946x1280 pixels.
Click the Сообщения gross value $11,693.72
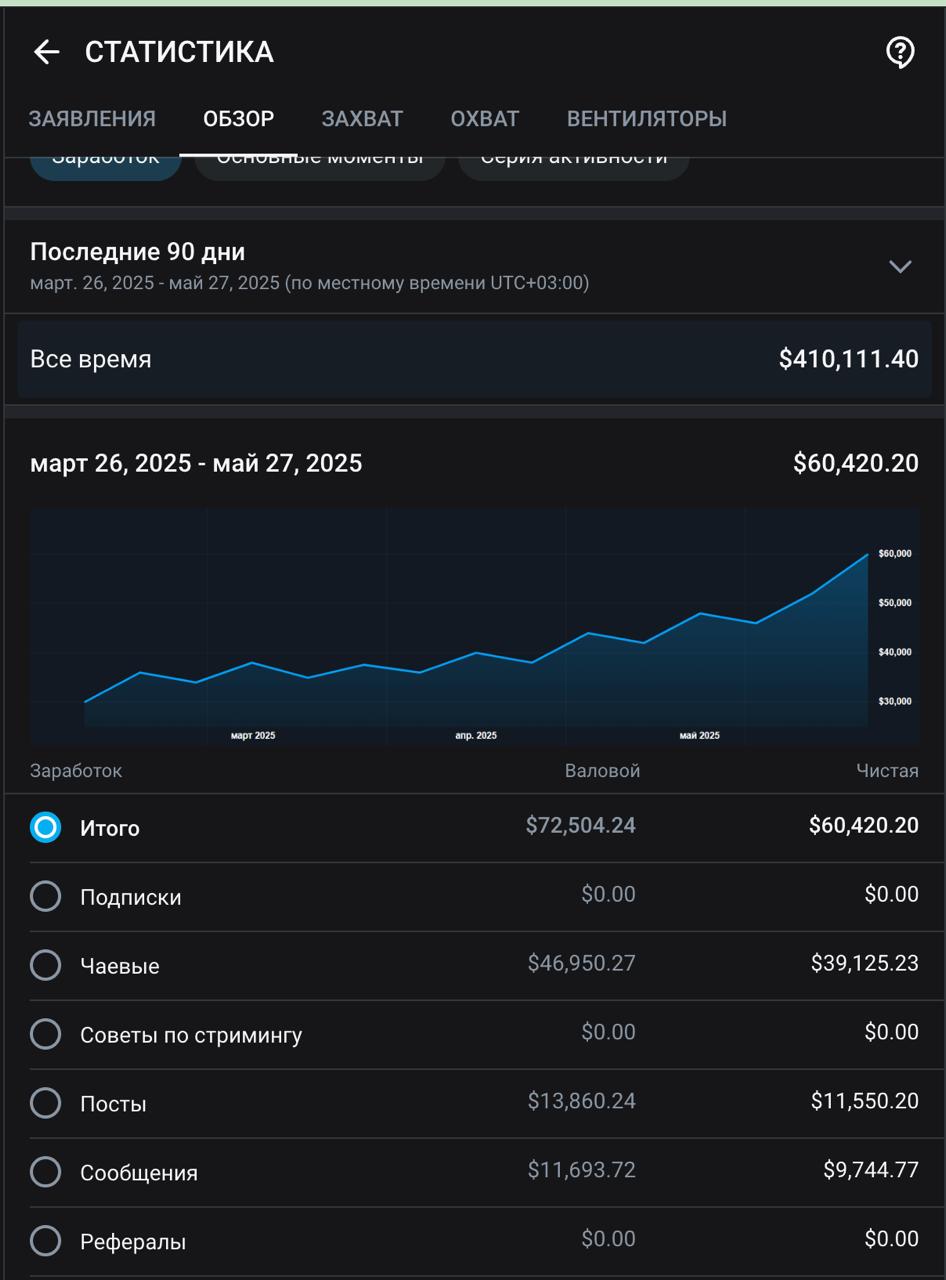click(x=582, y=1170)
